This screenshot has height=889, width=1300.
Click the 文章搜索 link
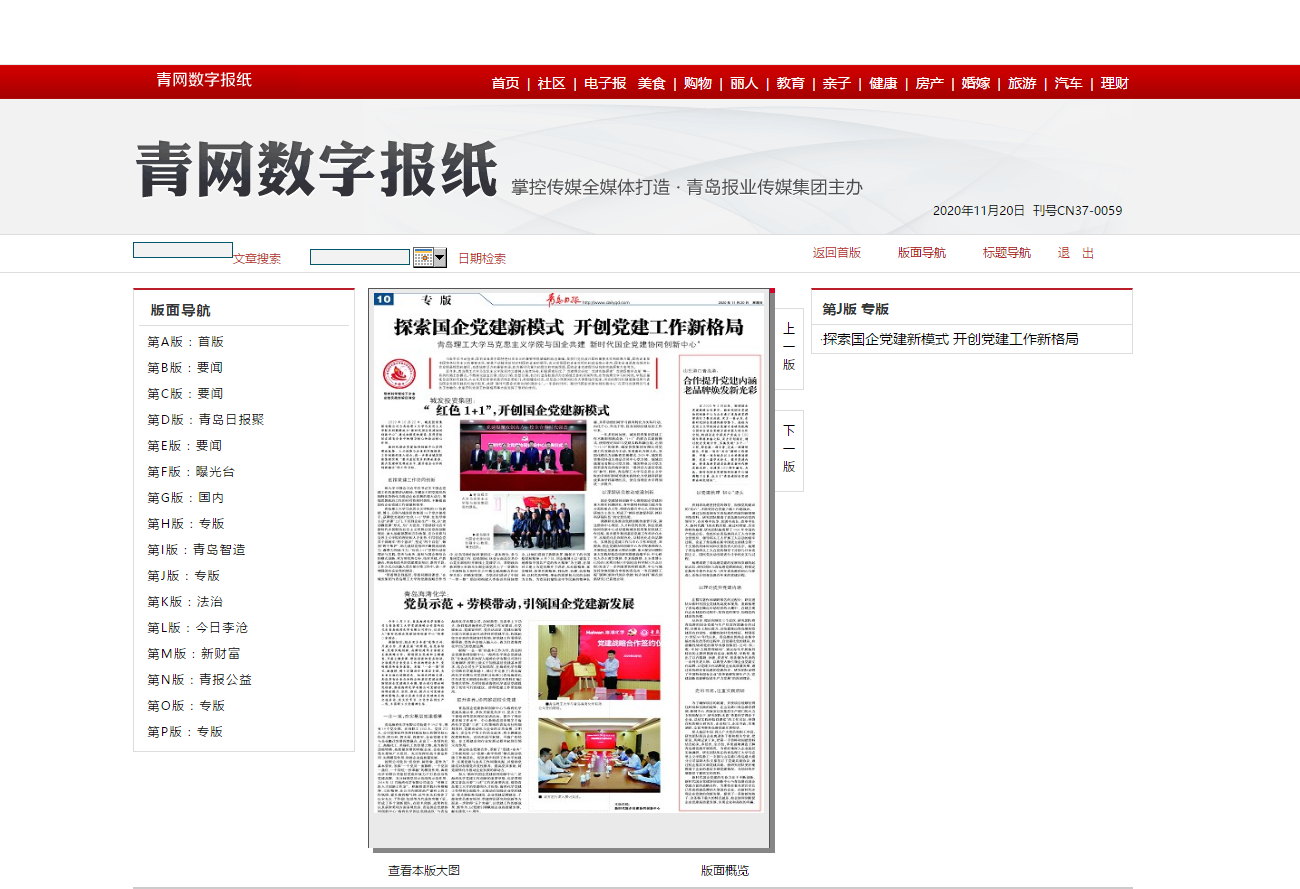click(x=257, y=258)
